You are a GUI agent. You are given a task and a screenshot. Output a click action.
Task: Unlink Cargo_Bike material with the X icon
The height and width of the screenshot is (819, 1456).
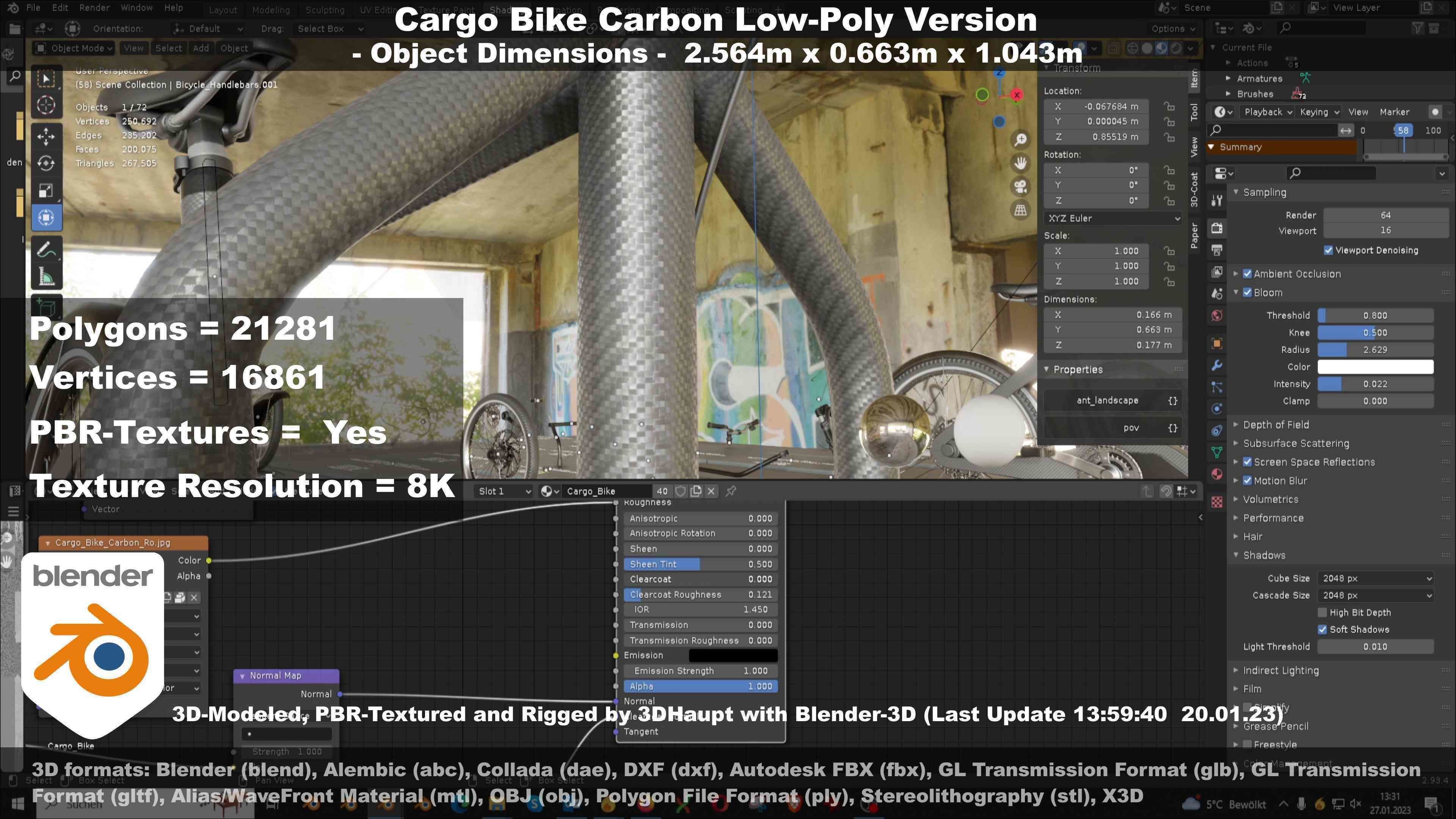pos(712,491)
